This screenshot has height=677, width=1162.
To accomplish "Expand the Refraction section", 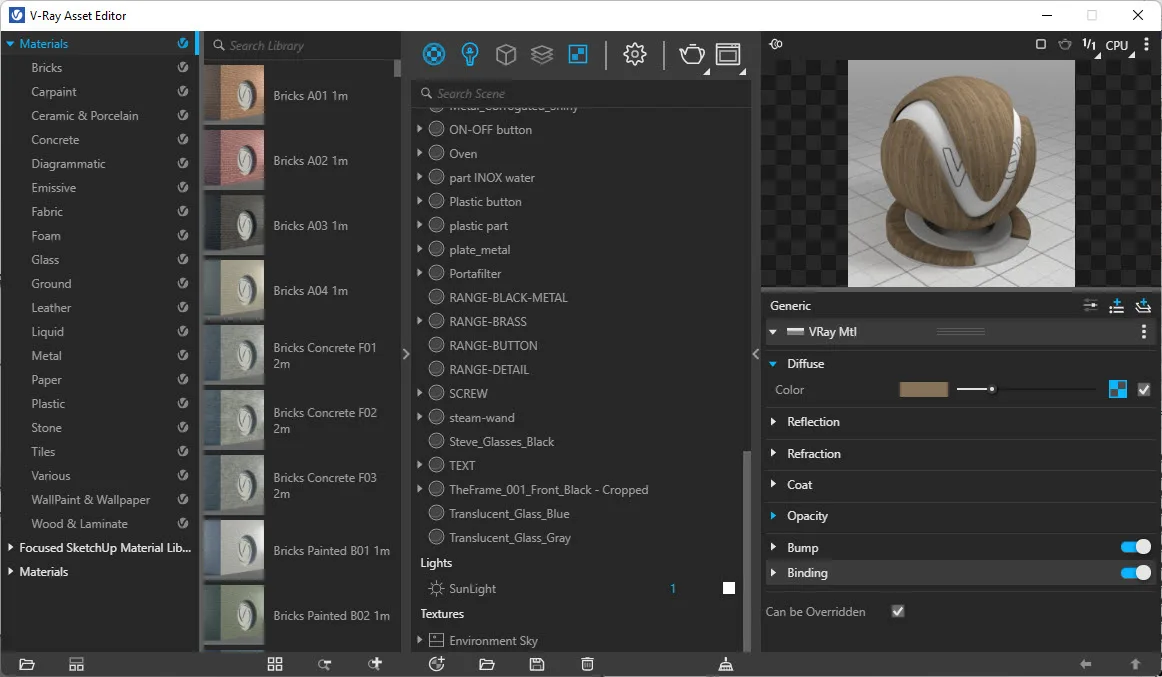I will click(x=813, y=454).
